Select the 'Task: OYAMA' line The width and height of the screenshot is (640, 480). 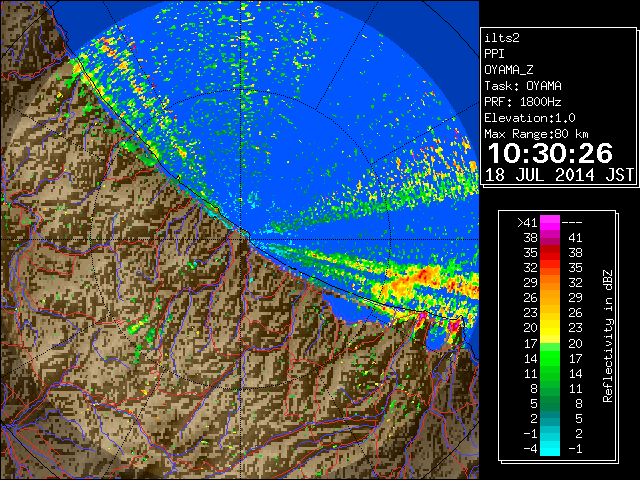pyautogui.click(x=523, y=86)
